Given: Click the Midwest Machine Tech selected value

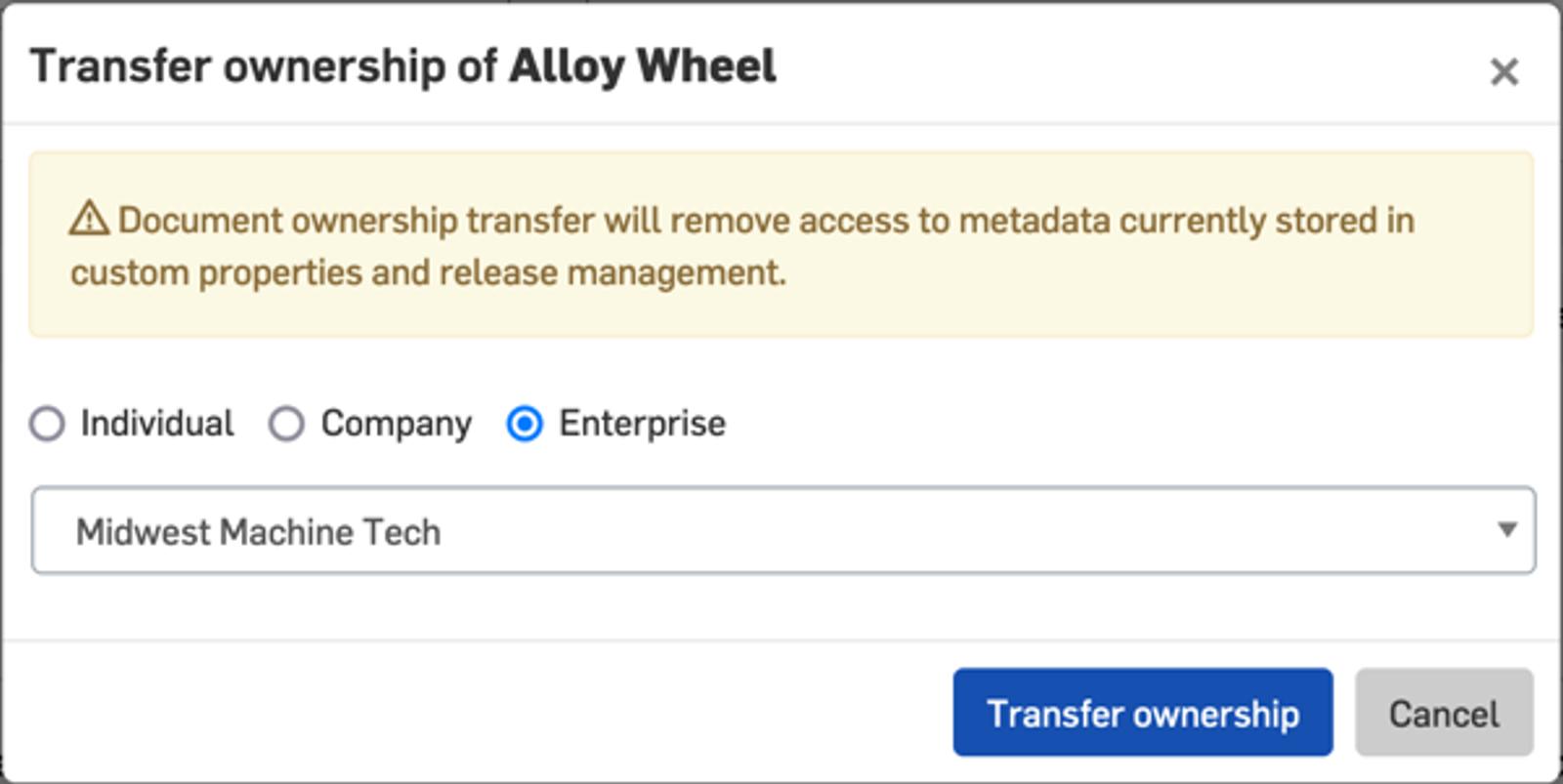Looking at the screenshot, I should pyautogui.click(x=258, y=532).
